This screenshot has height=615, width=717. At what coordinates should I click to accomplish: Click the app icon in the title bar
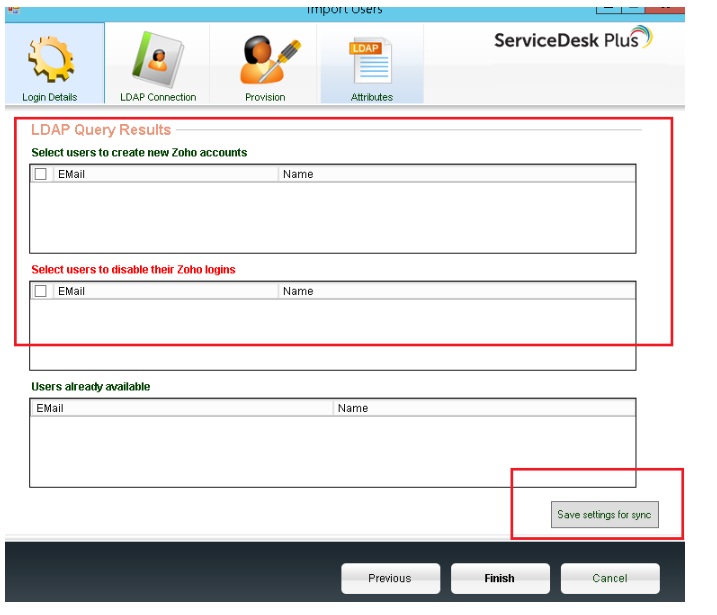point(12,7)
